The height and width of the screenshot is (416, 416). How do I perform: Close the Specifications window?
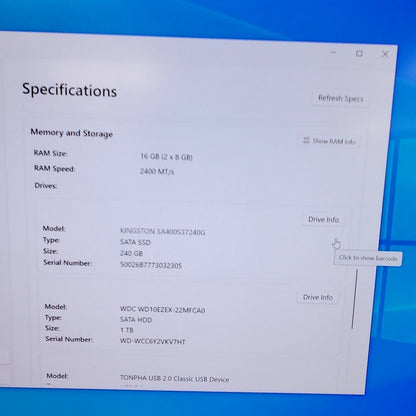385,54
